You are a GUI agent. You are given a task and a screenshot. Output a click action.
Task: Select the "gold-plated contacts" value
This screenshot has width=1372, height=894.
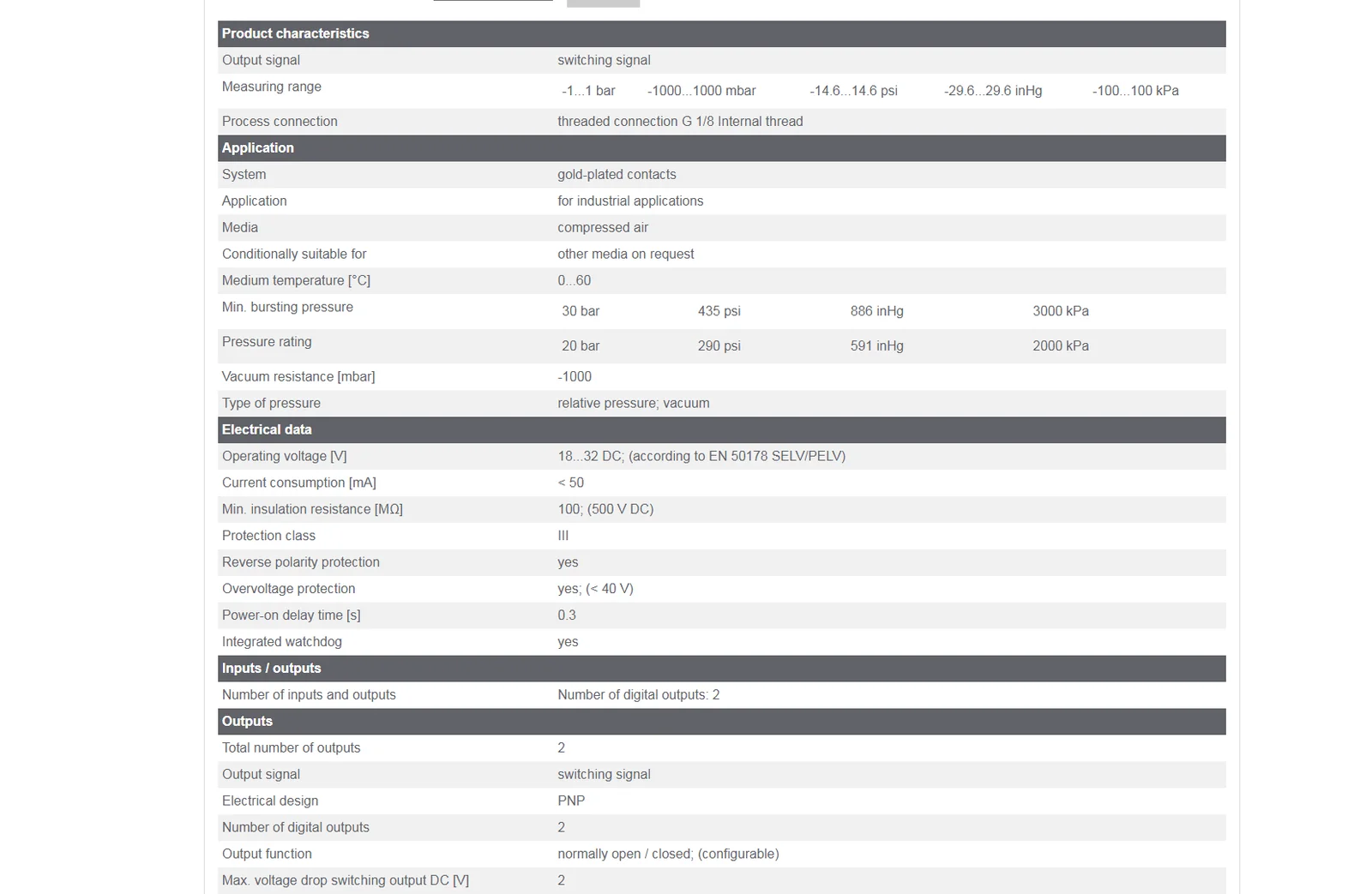(x=617, y=175)
